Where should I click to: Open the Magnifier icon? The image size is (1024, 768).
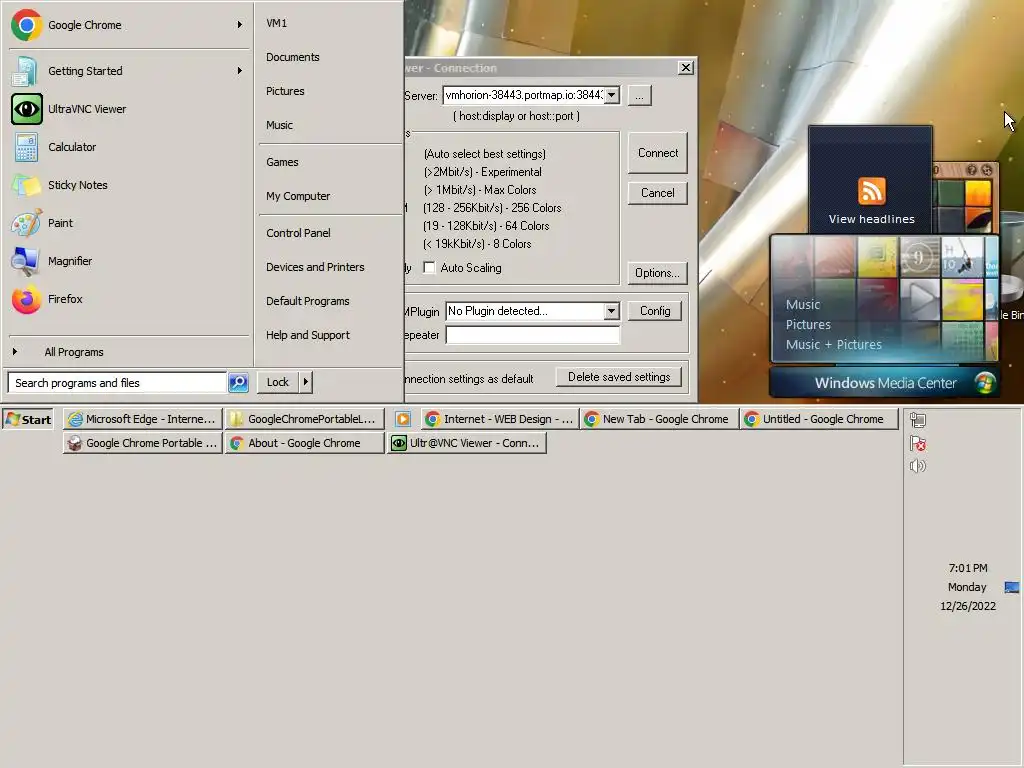point(26,261)
